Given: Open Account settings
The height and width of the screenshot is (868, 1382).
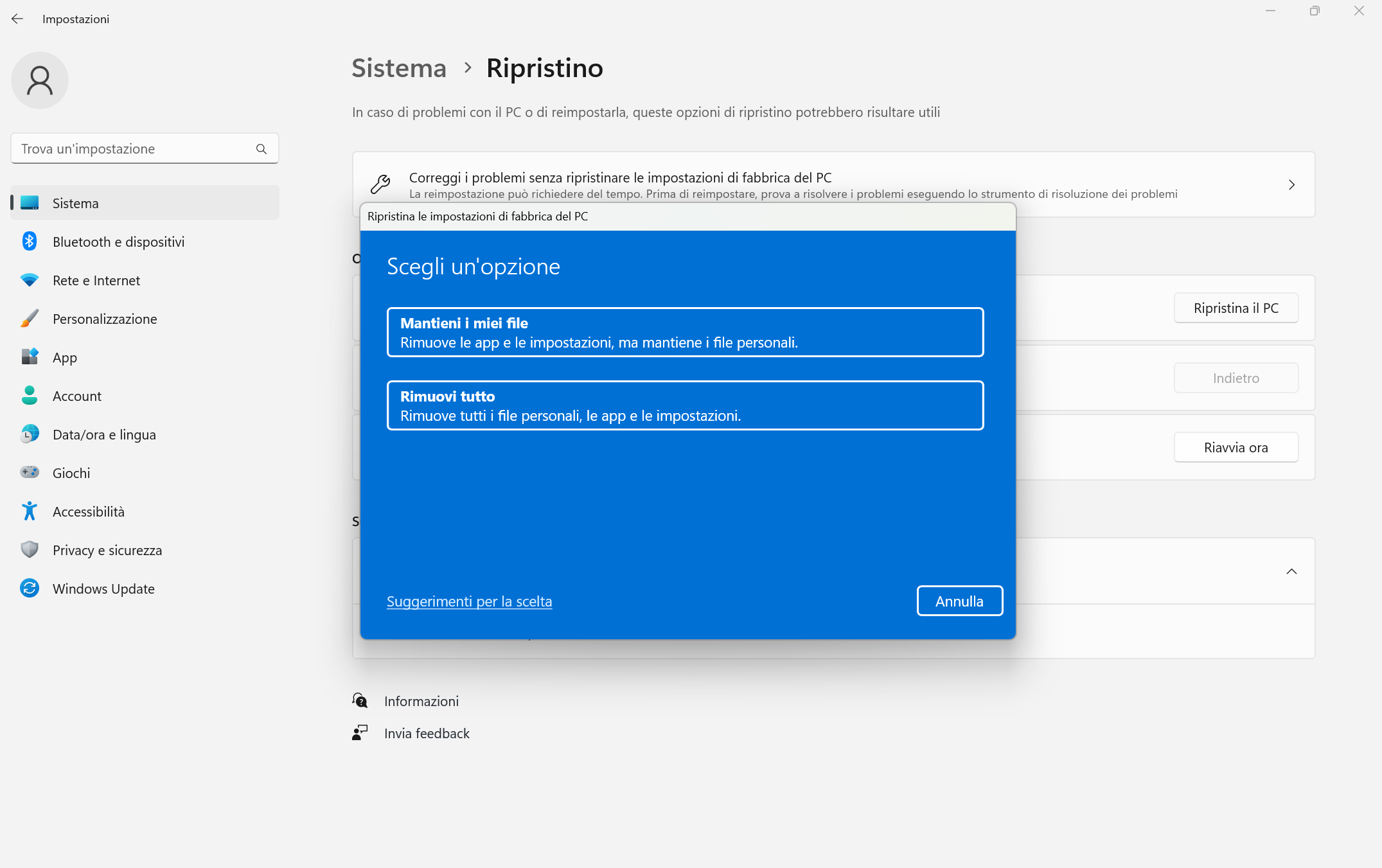Looking at the screenshot, I should [x=76, y=396].
